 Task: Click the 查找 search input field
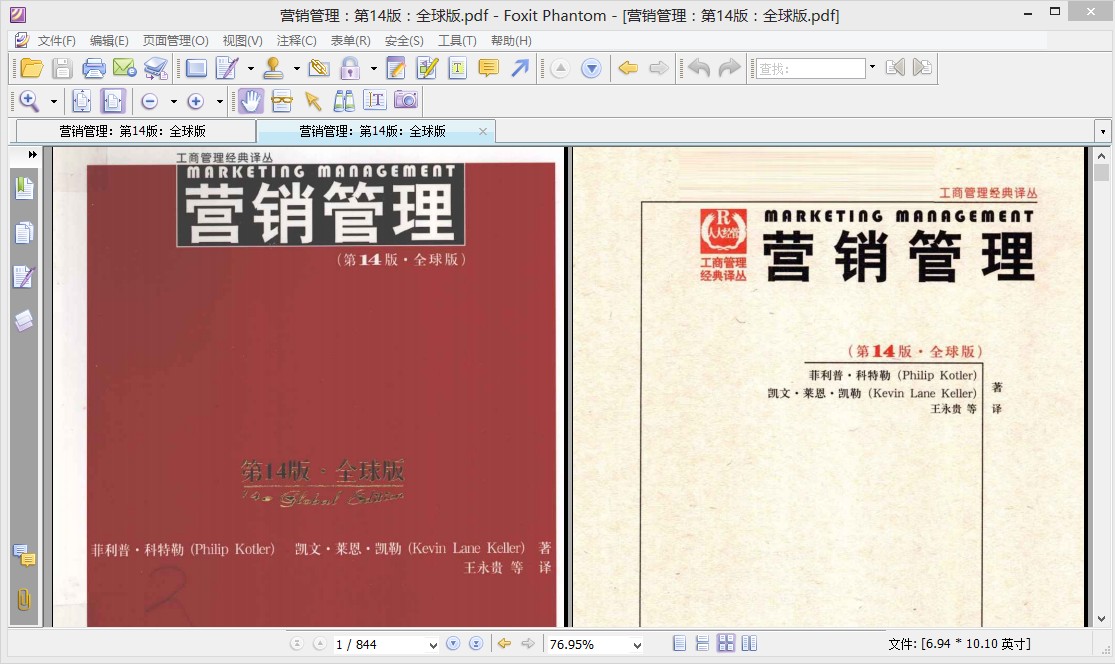(810, 68)
